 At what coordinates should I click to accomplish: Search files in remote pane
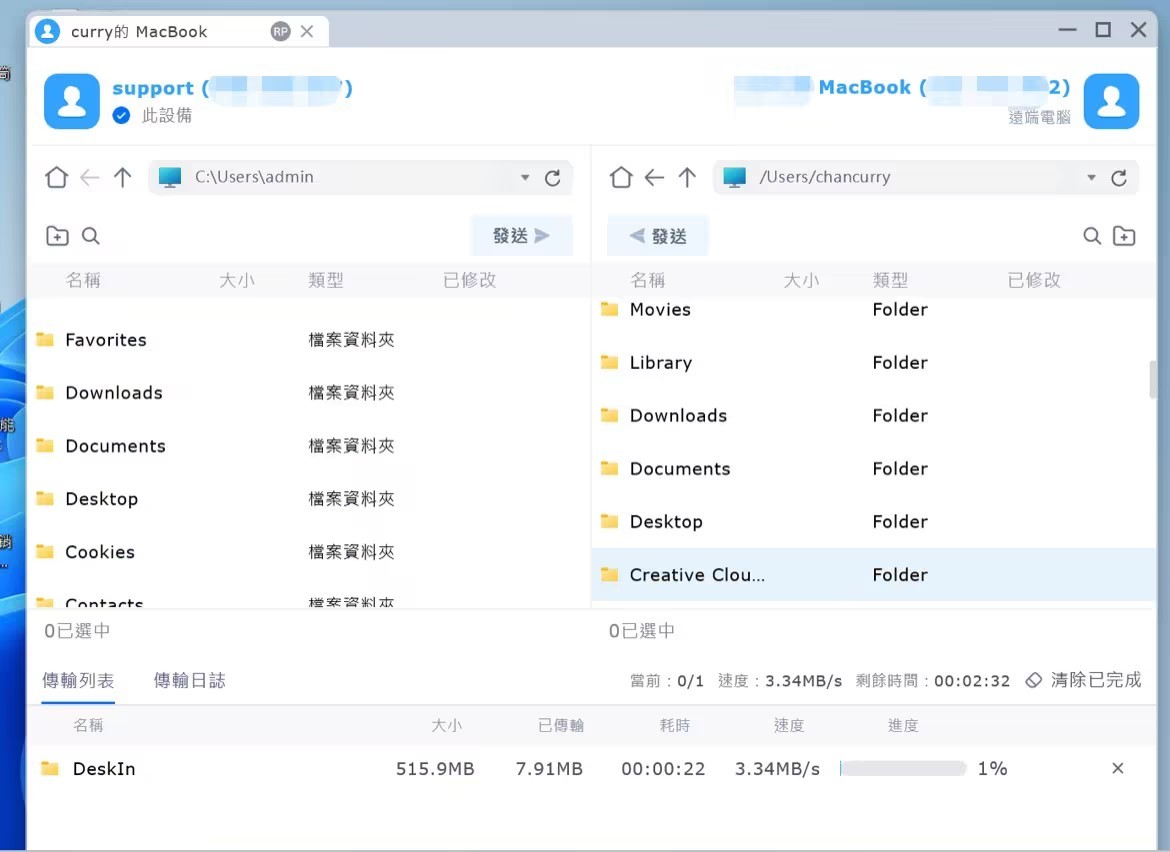pyautogui.click(x=1092, y=236)
